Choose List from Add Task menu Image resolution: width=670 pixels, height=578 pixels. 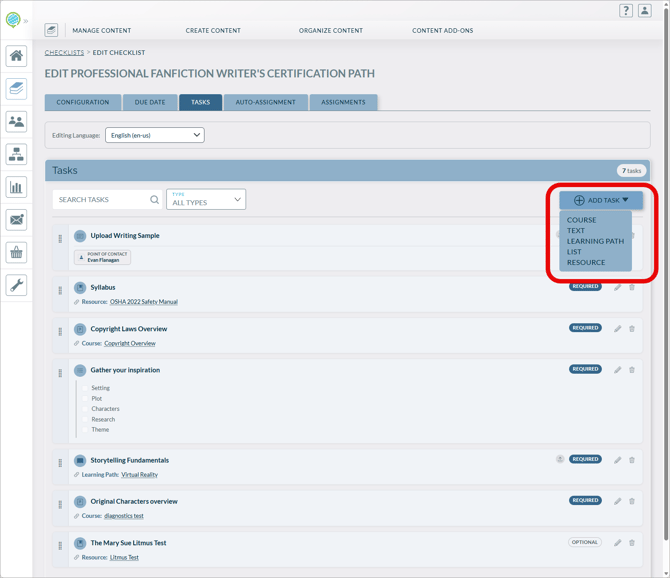click(x=574, y=252)
